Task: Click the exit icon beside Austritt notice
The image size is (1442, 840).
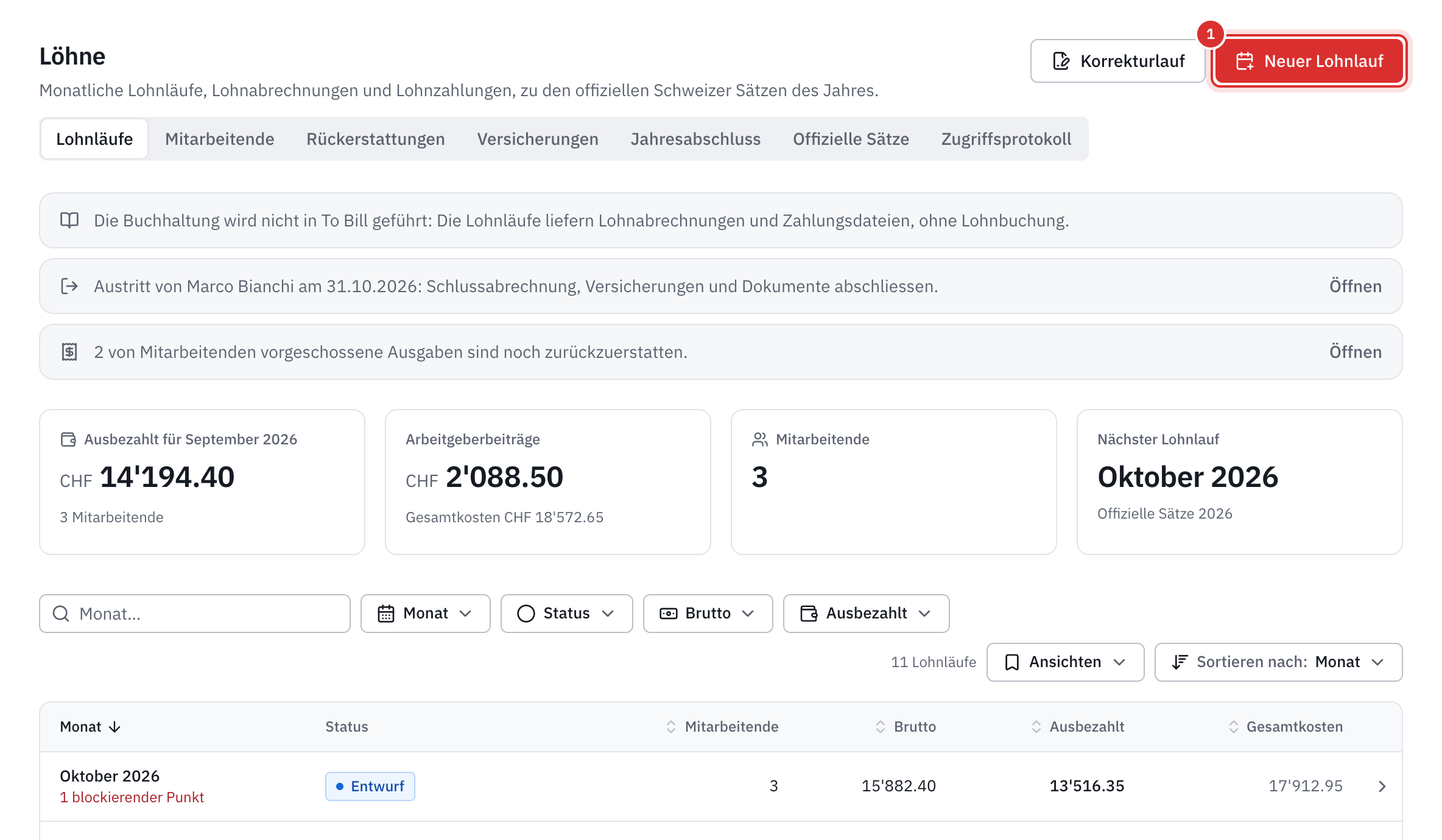Action: coord(69,286)
